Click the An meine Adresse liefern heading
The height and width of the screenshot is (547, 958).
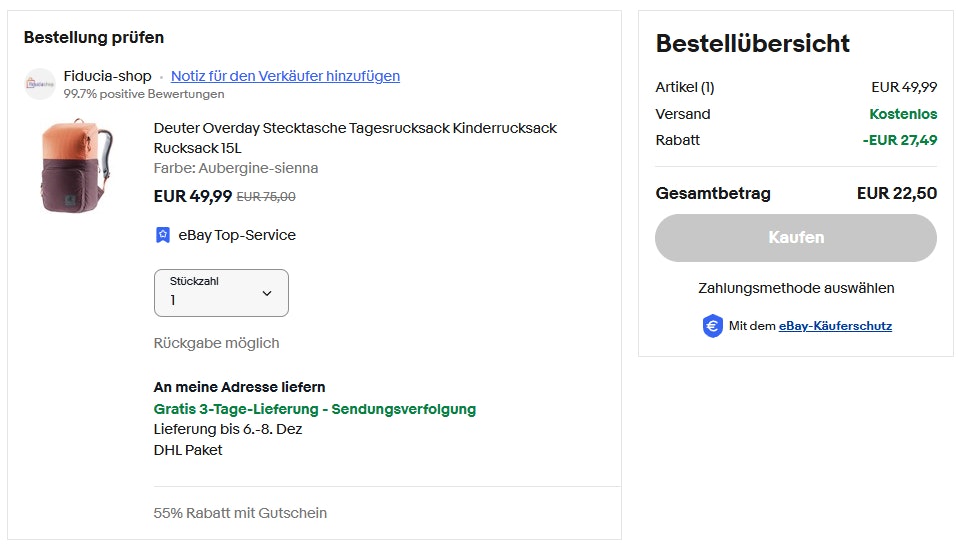click(x=239, y=387)
